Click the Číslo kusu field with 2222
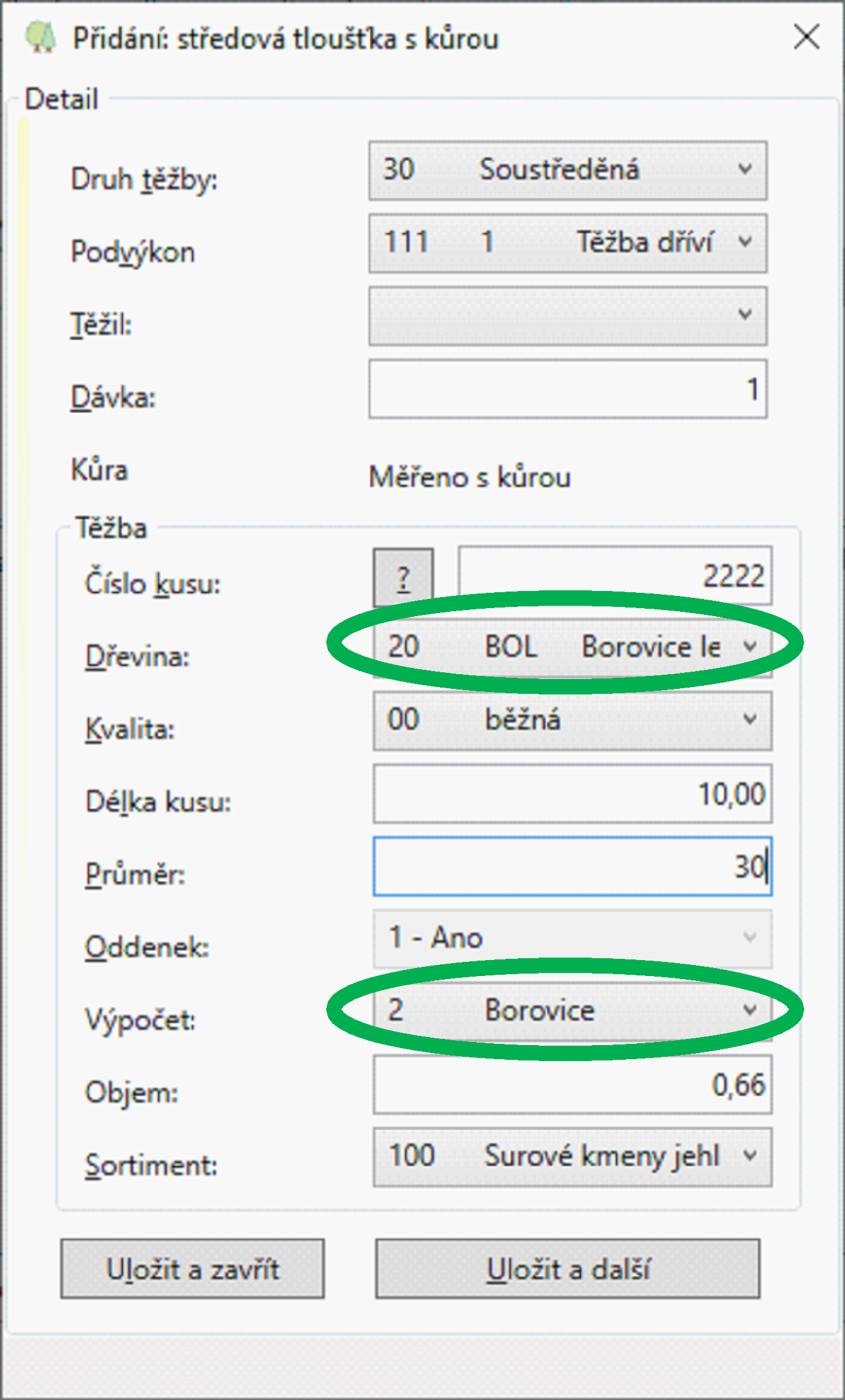Image resolution: width=845 pixels, height=1400 pixels. [x=614, y=577]
